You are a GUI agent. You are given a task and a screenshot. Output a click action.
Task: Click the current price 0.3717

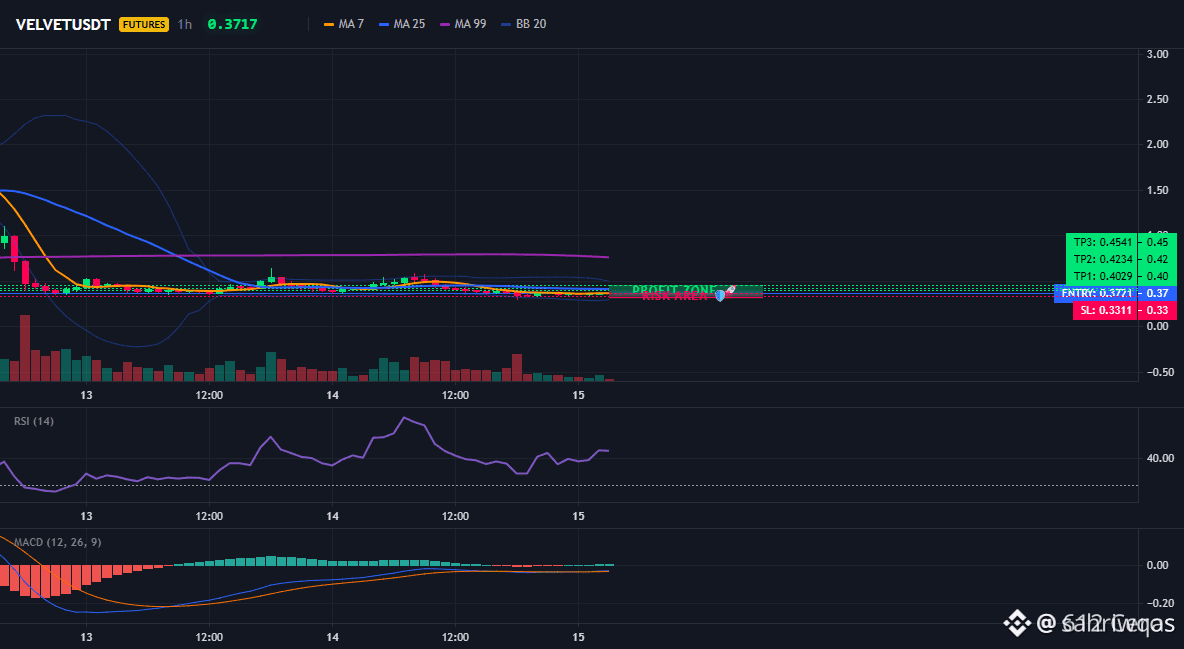pyautogui.click(x=232, y=24)
